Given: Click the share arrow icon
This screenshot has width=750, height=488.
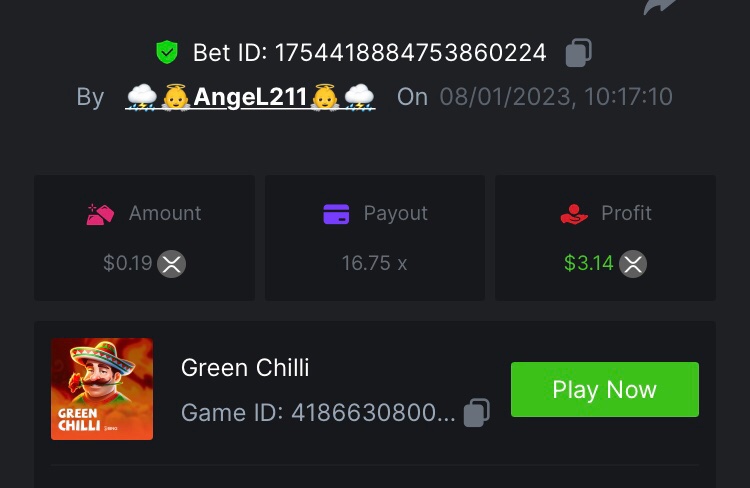Looking at the screenshot, I should 660,6.
